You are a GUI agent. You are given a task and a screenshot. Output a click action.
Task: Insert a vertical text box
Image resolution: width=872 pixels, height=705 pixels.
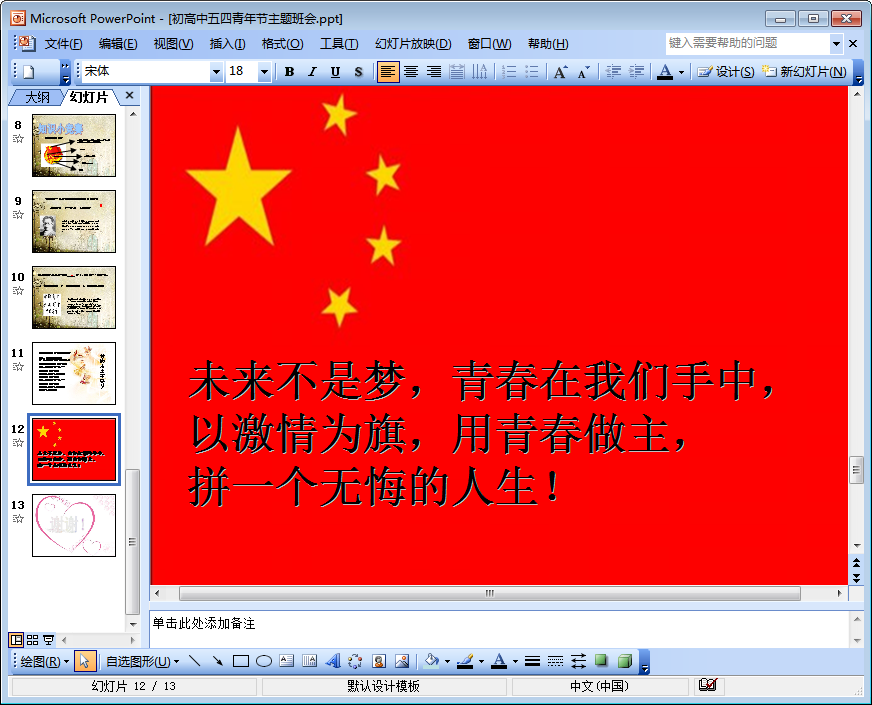[310, 661]
